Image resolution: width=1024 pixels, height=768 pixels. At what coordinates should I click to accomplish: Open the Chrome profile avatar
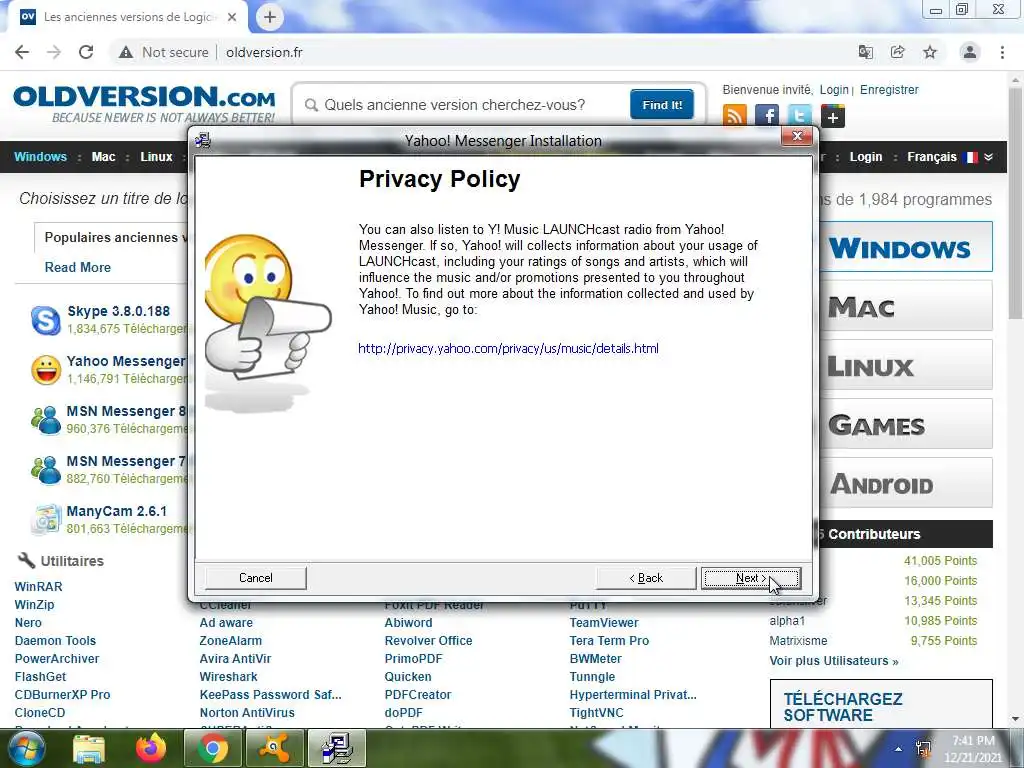(x=970, y=52)
